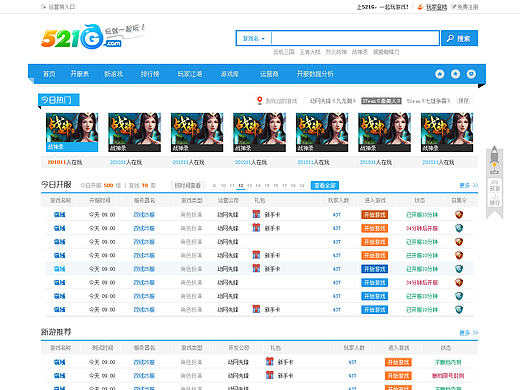Screen dimensions: 520x390
Task: Select the active 12 o'clock hour tab
Action: (x=241, y=185)
